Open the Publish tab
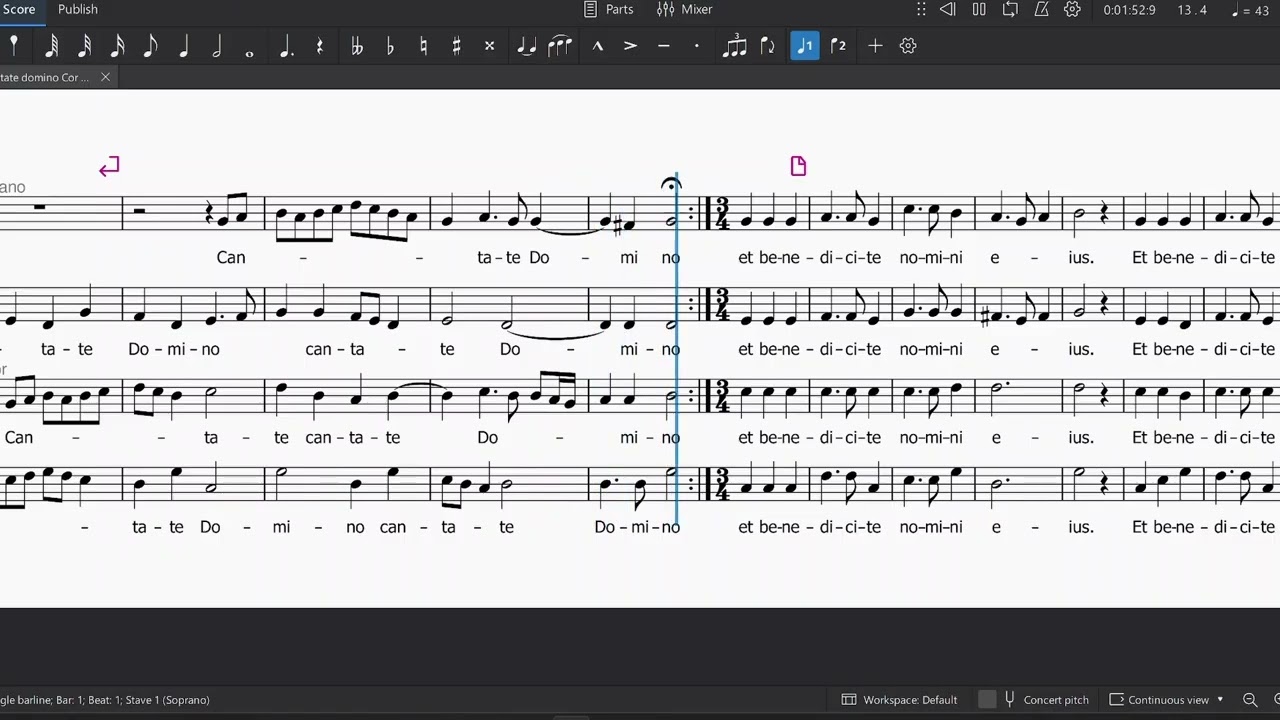The image size is (1280, 720). pos(78,9)
